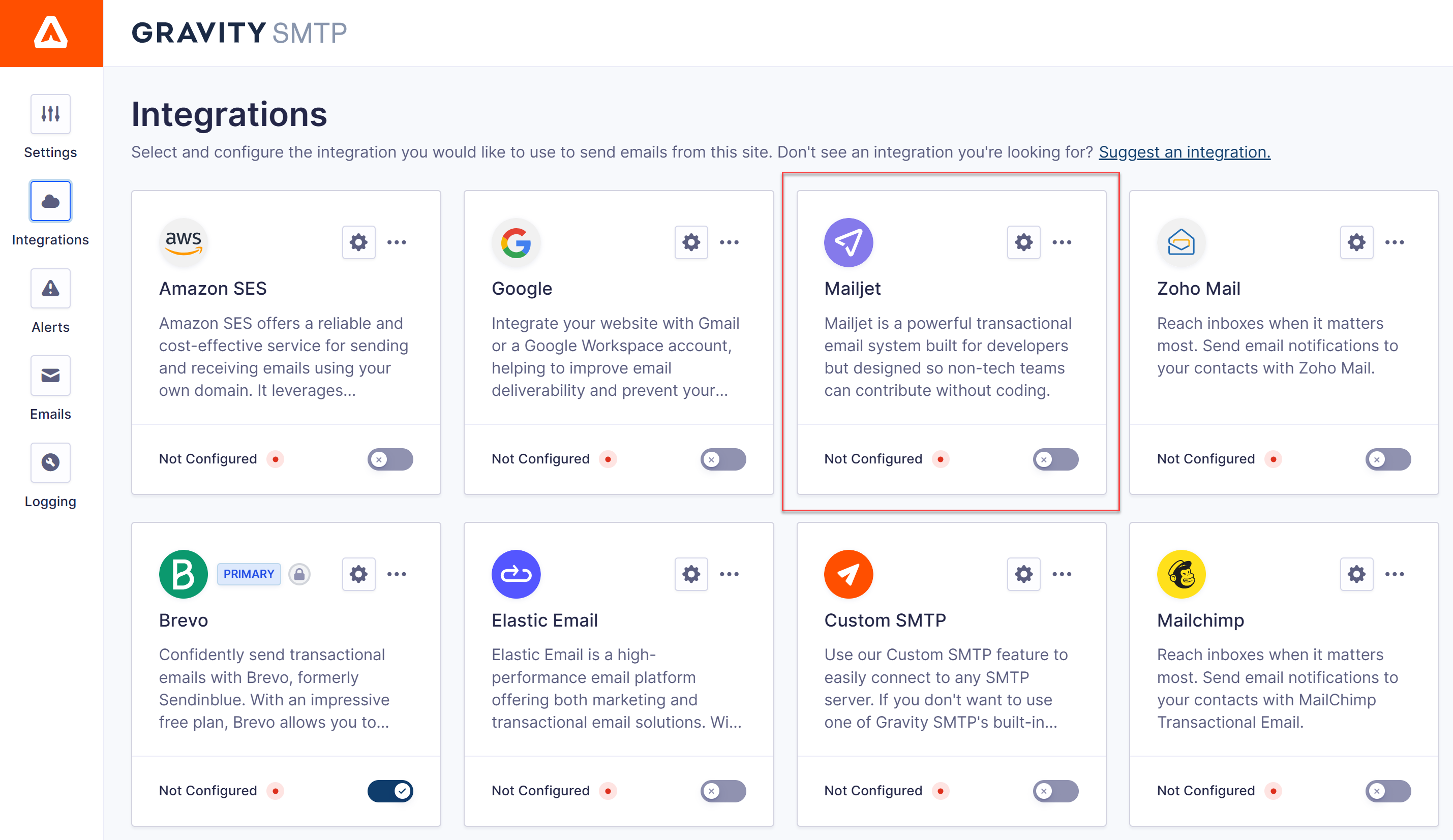Click the 'Amazon SES' card title
Viewport: 1453px width, 840px height.
[213, 288]
